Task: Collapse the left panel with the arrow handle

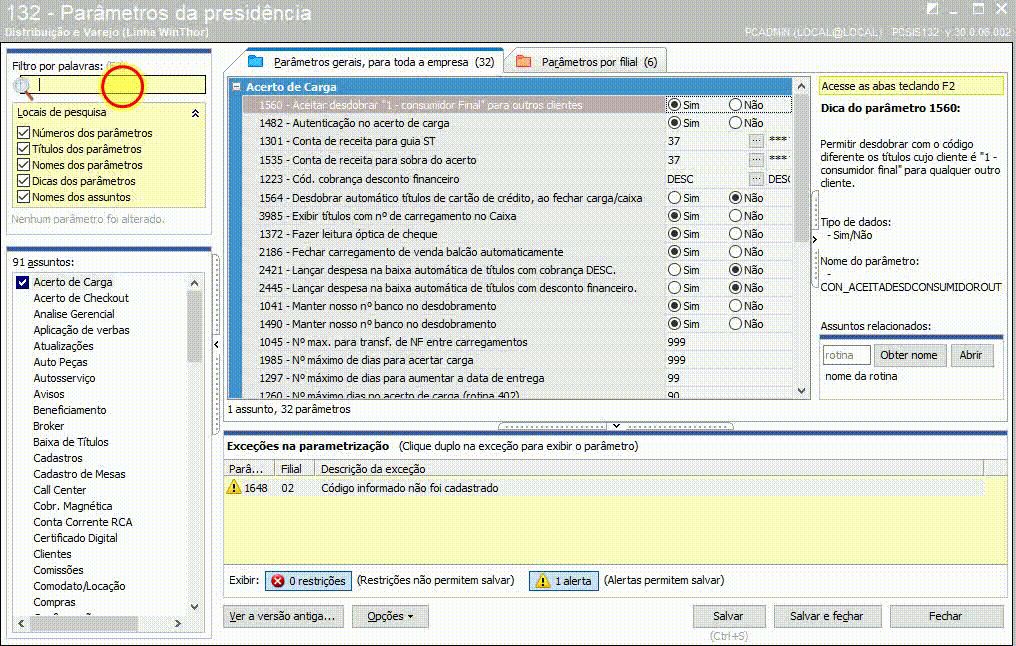Action: click(x=216, y=344)
